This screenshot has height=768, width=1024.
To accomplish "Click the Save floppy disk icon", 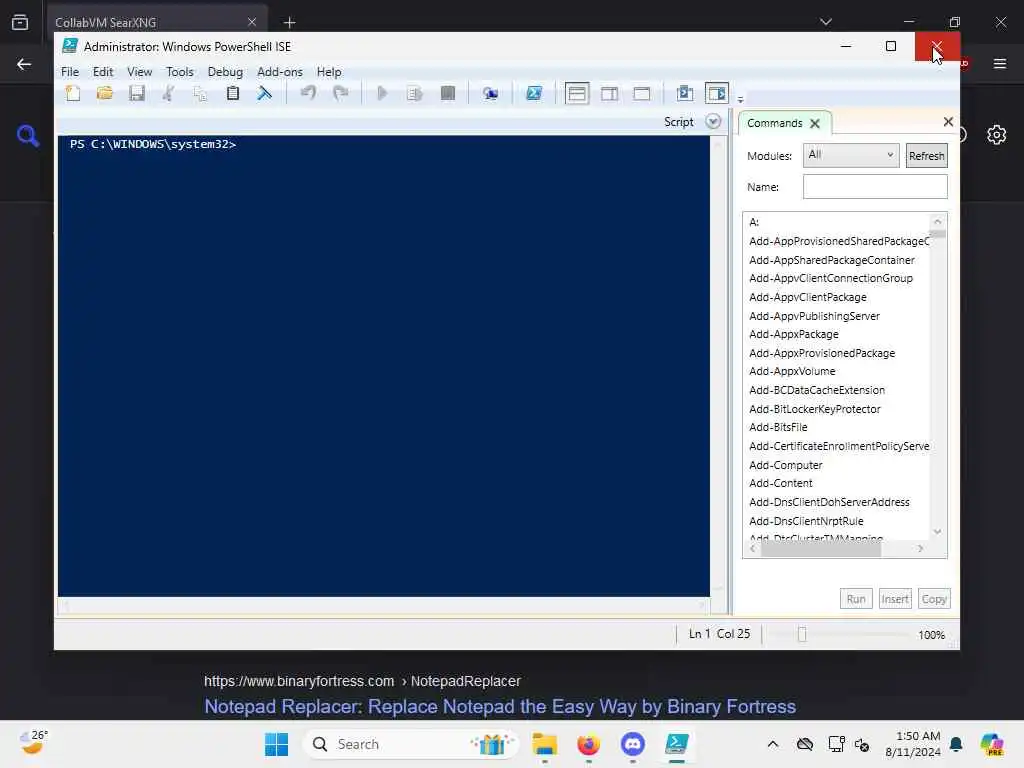I will coord(136,93).
